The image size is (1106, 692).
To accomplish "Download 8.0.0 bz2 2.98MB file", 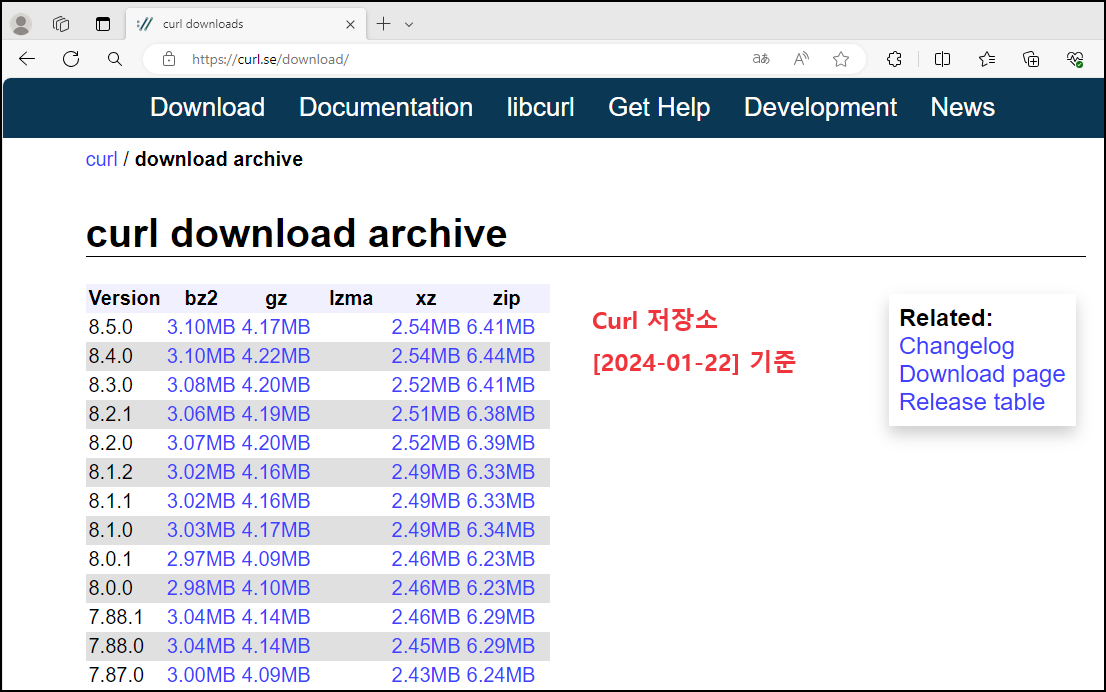I will pos(201,588).
